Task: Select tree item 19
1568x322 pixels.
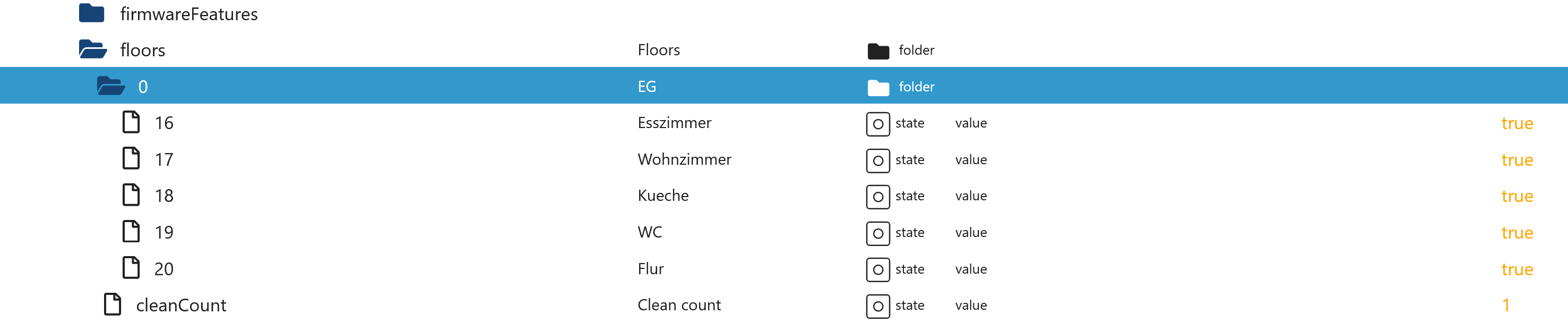Action: coord(784,232)
